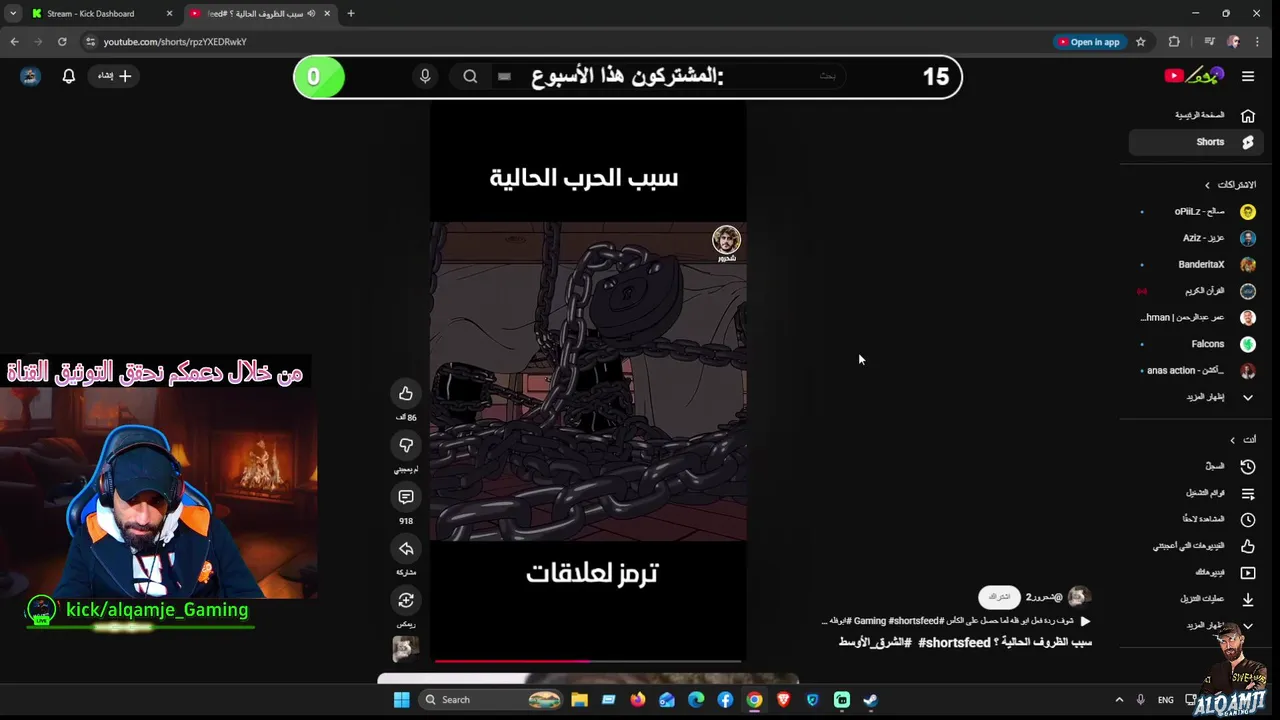Mute the YouTube tab via speaker icon
This screenshot has height=720, width=1280.
311,13
